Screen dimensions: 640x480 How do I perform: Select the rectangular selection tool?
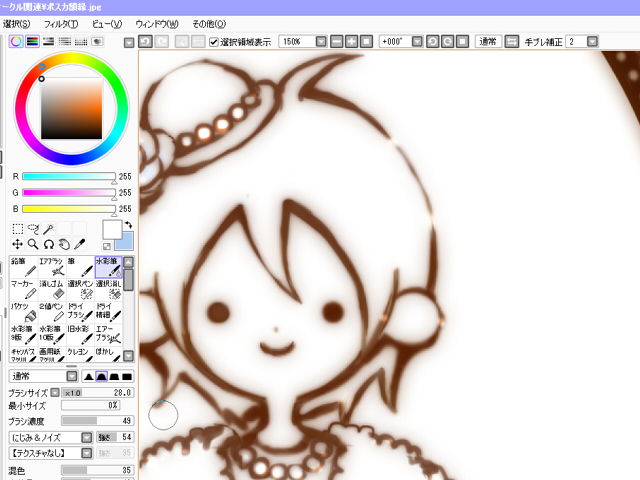pos(18,229)
